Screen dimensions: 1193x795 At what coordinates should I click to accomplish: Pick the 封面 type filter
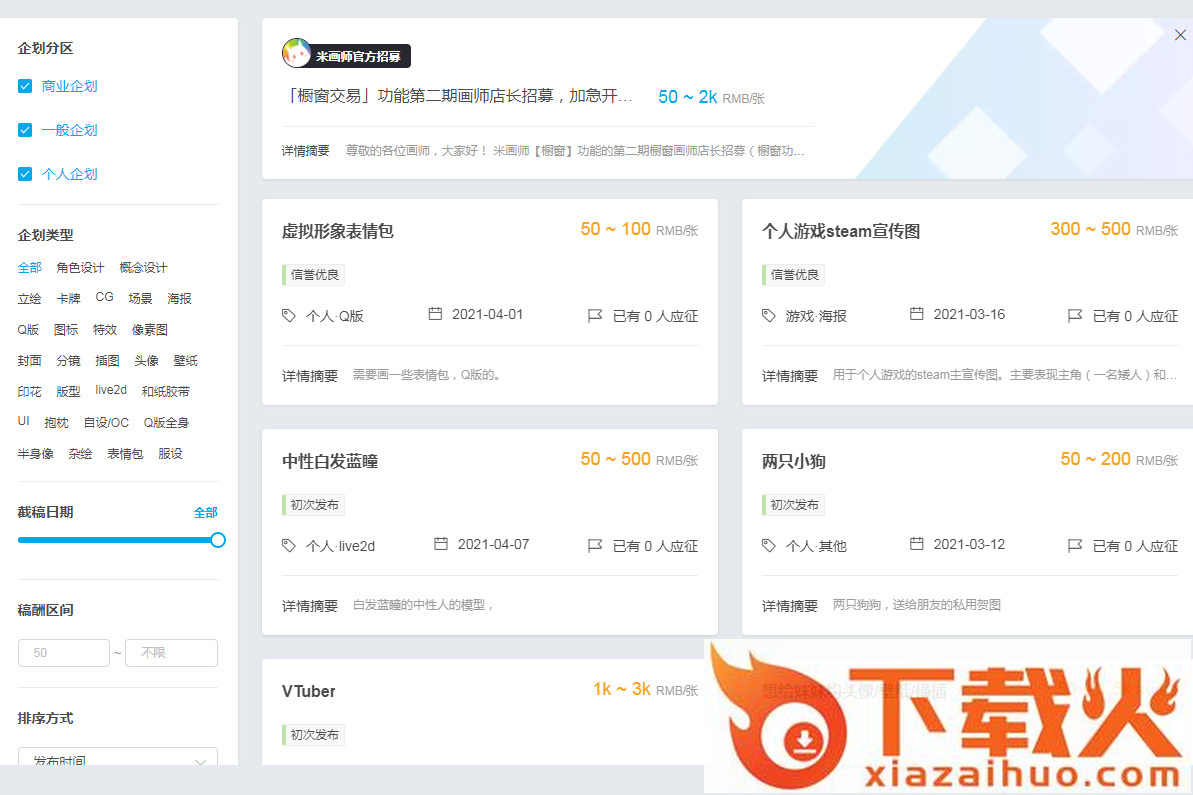click(x=30, y=361)
